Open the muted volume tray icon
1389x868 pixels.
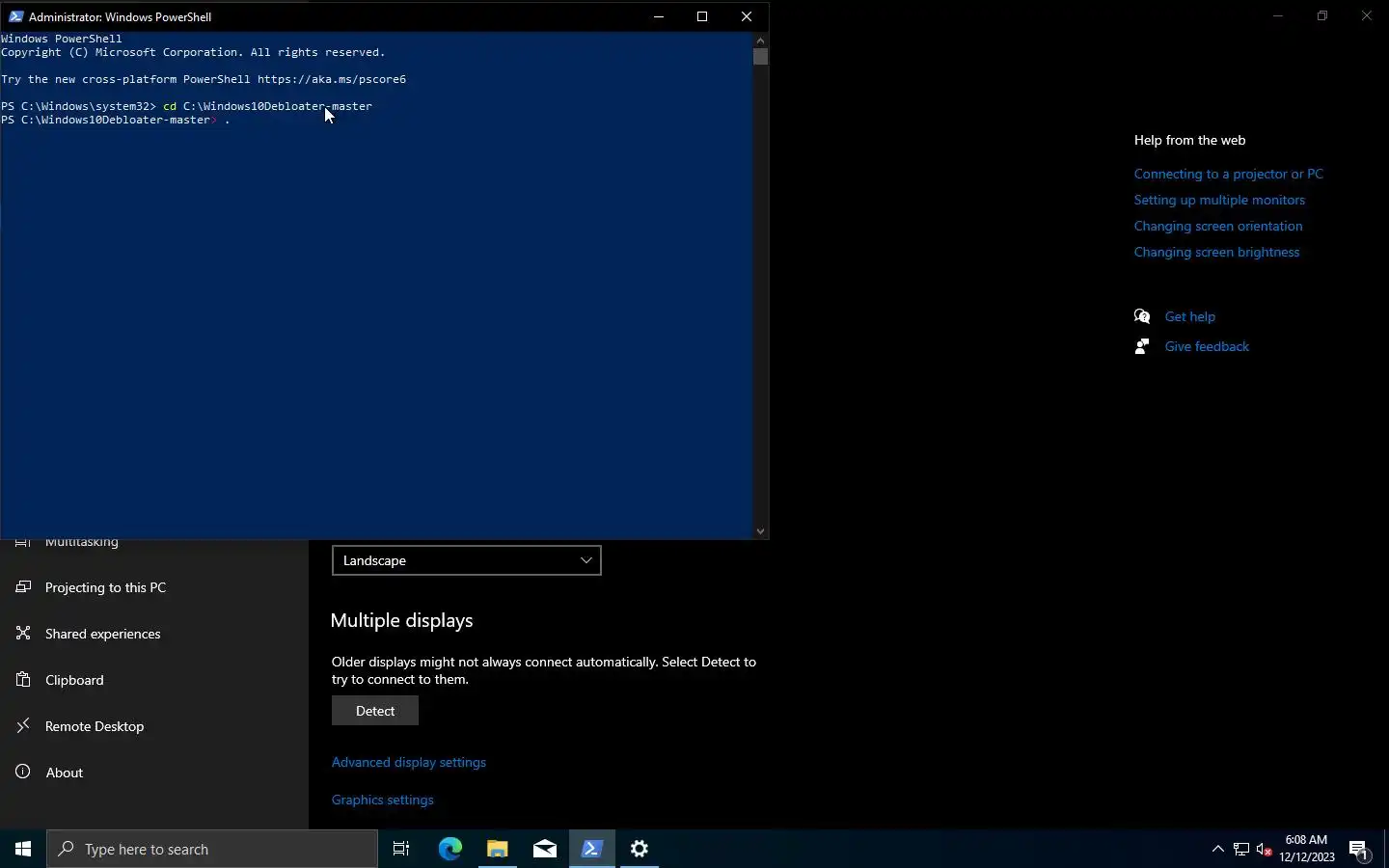point(1265,849)
